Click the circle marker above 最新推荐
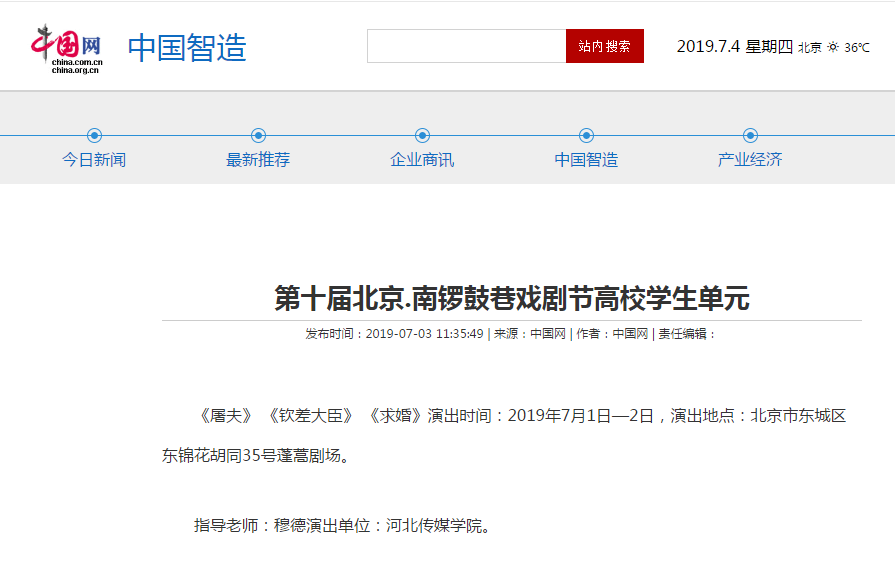 pos(259,135)
